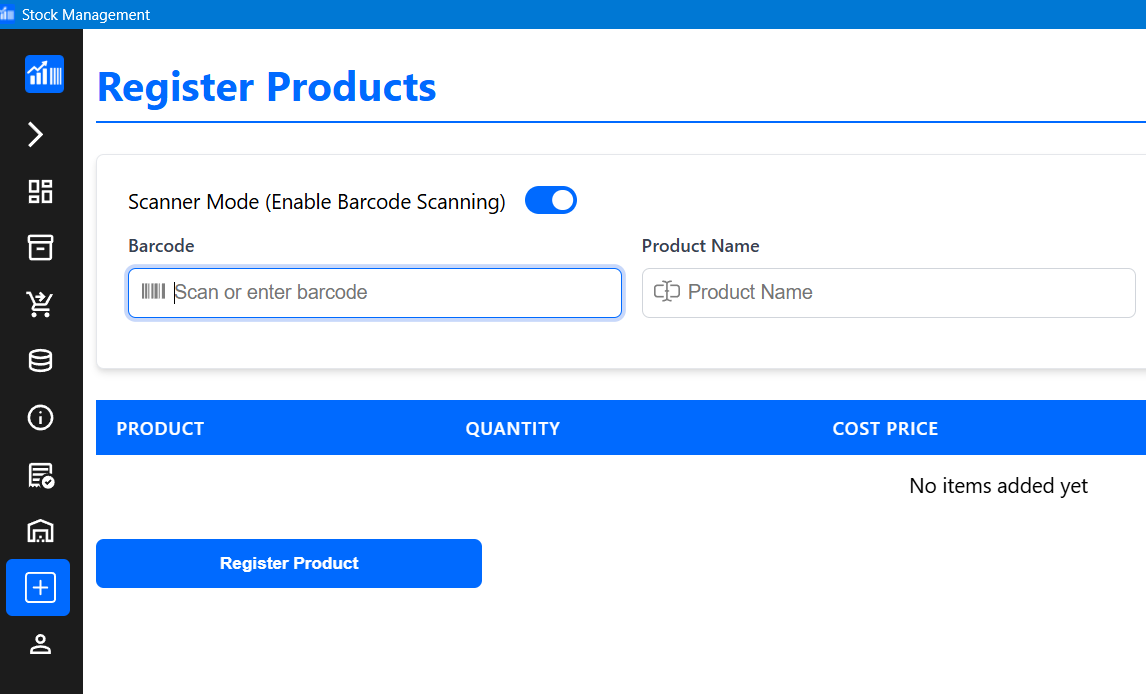Screen dimensions: 1146x694
Task: Open the warehouse icon in sidebar
Action: (40, 531)
